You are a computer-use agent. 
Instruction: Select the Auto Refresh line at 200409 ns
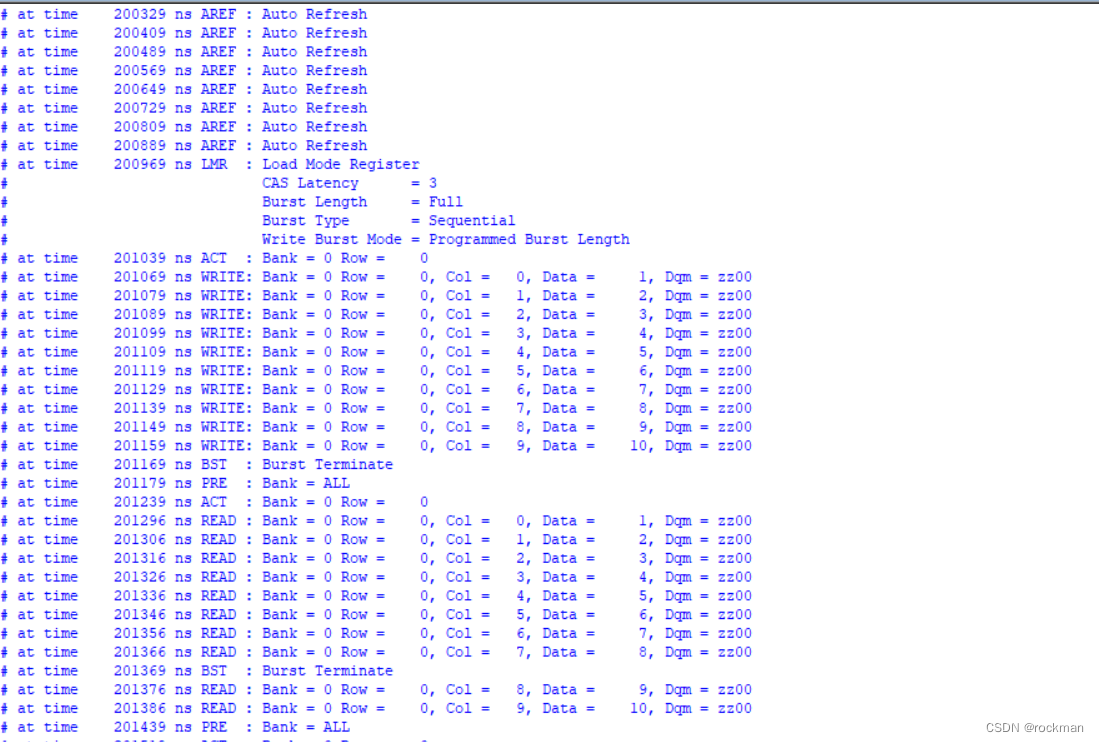184,33
